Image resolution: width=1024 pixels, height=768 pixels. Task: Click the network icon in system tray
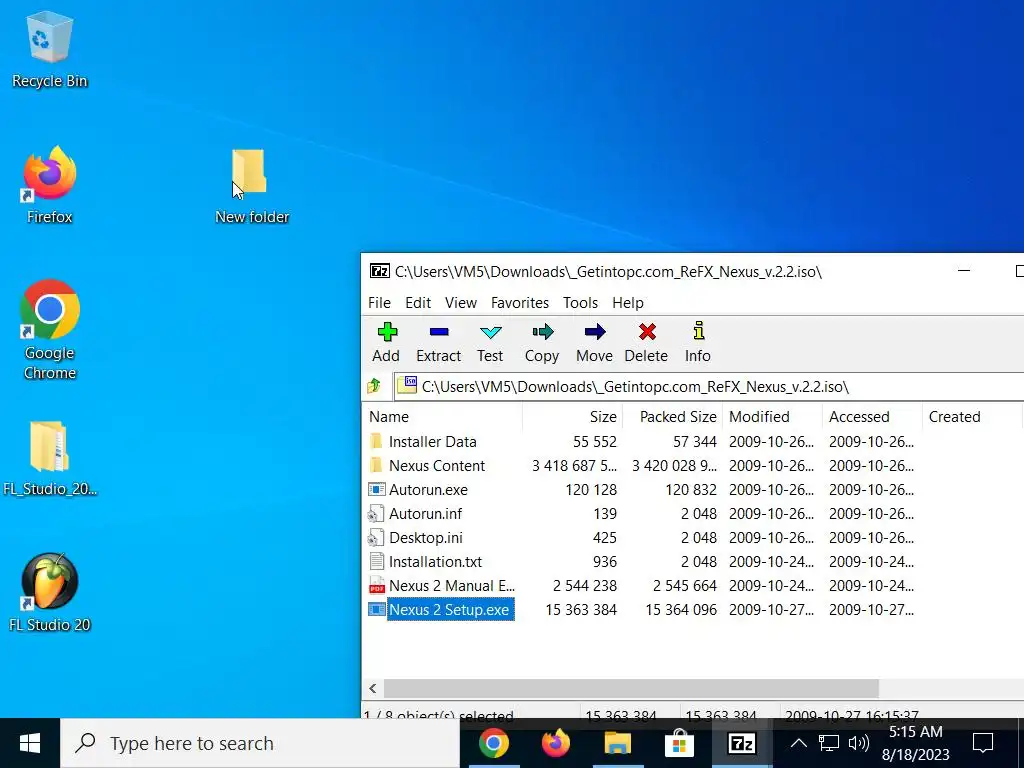point(829,743)
